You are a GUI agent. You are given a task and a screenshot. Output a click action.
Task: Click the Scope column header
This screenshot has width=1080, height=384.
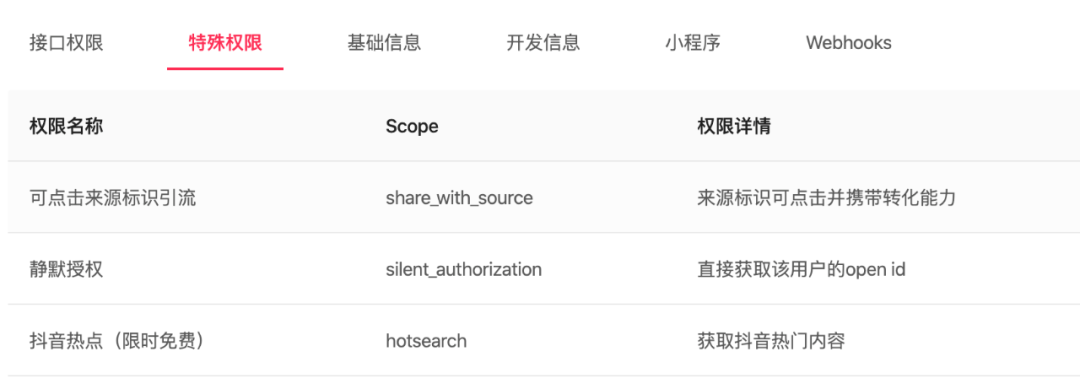click(412, 127)
